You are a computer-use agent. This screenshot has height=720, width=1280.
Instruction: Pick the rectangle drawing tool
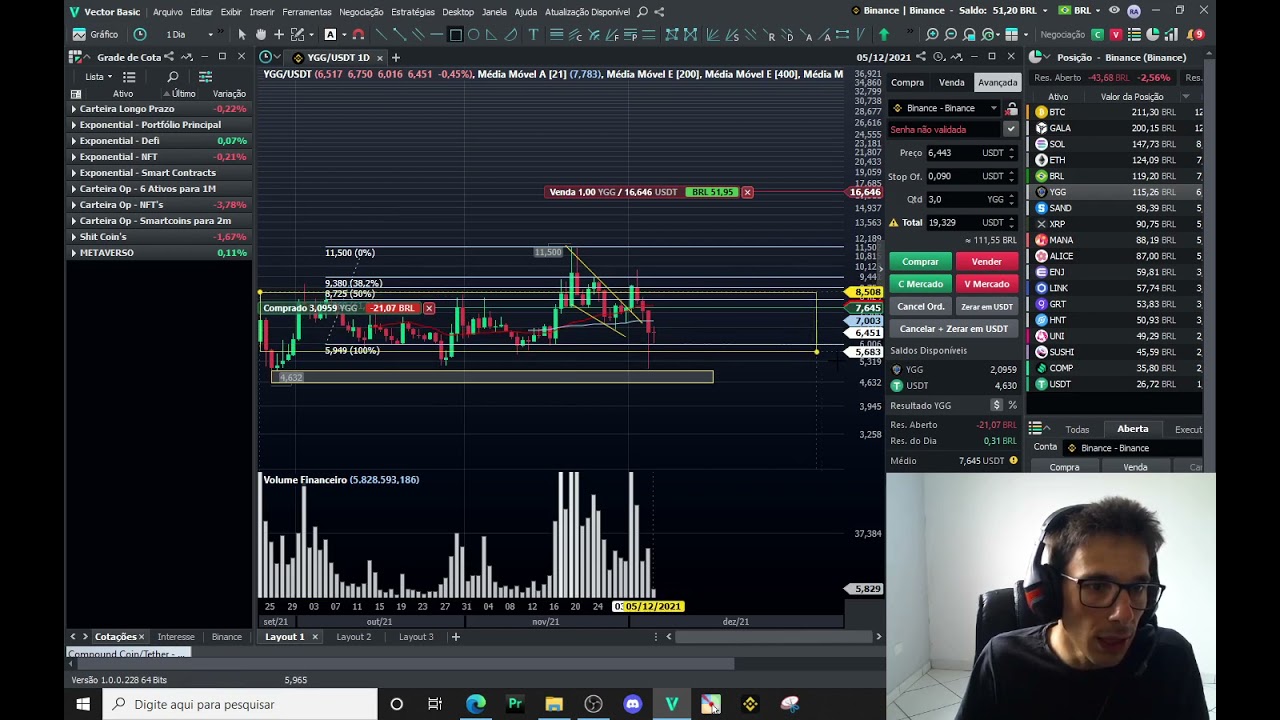455,35
